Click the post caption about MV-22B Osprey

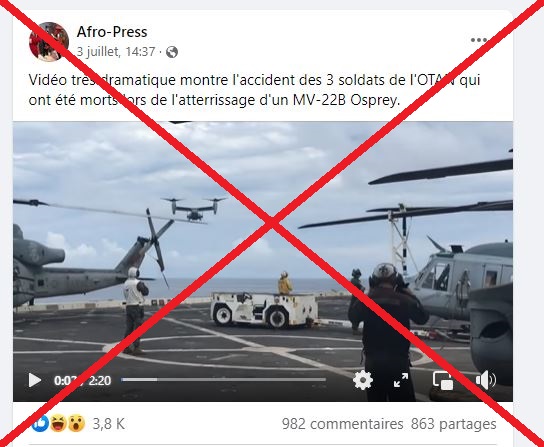coord(254,90)
